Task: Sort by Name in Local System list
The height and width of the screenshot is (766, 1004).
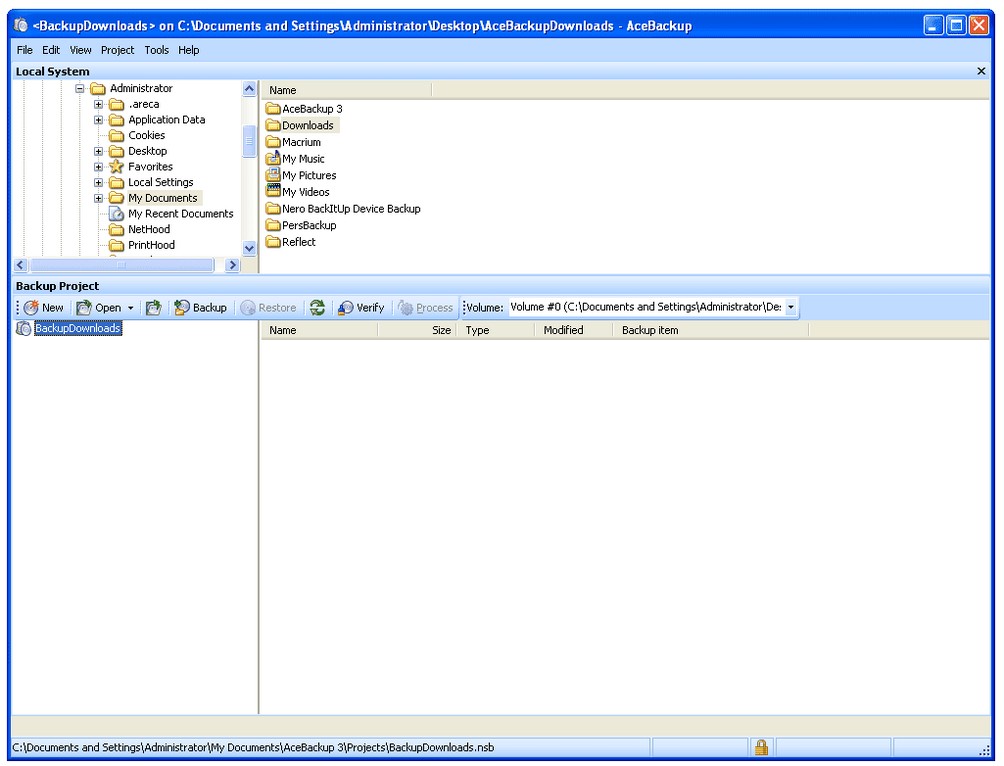Action: [x=346, y=90]
